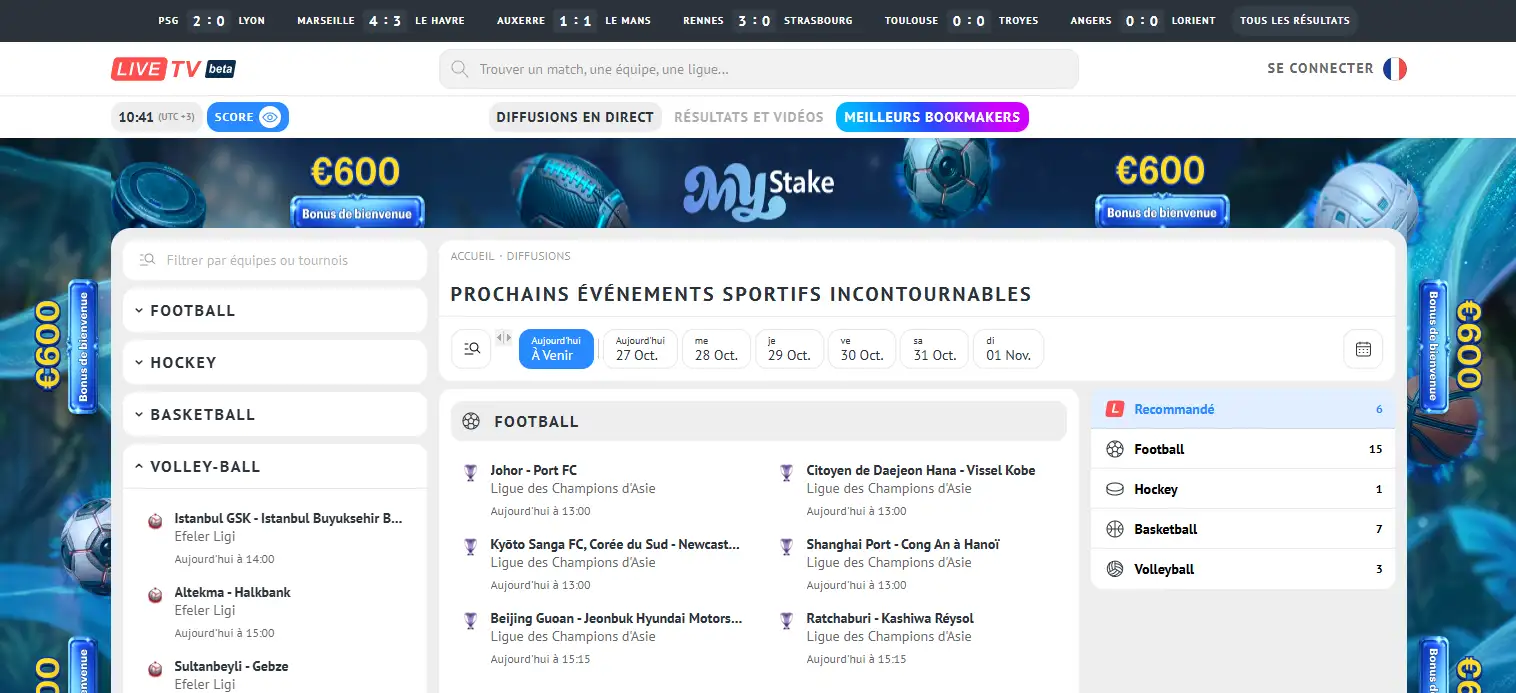Click the Football ball icon in category list
The image size is (1516, 693).
(x=1115, y=449)
